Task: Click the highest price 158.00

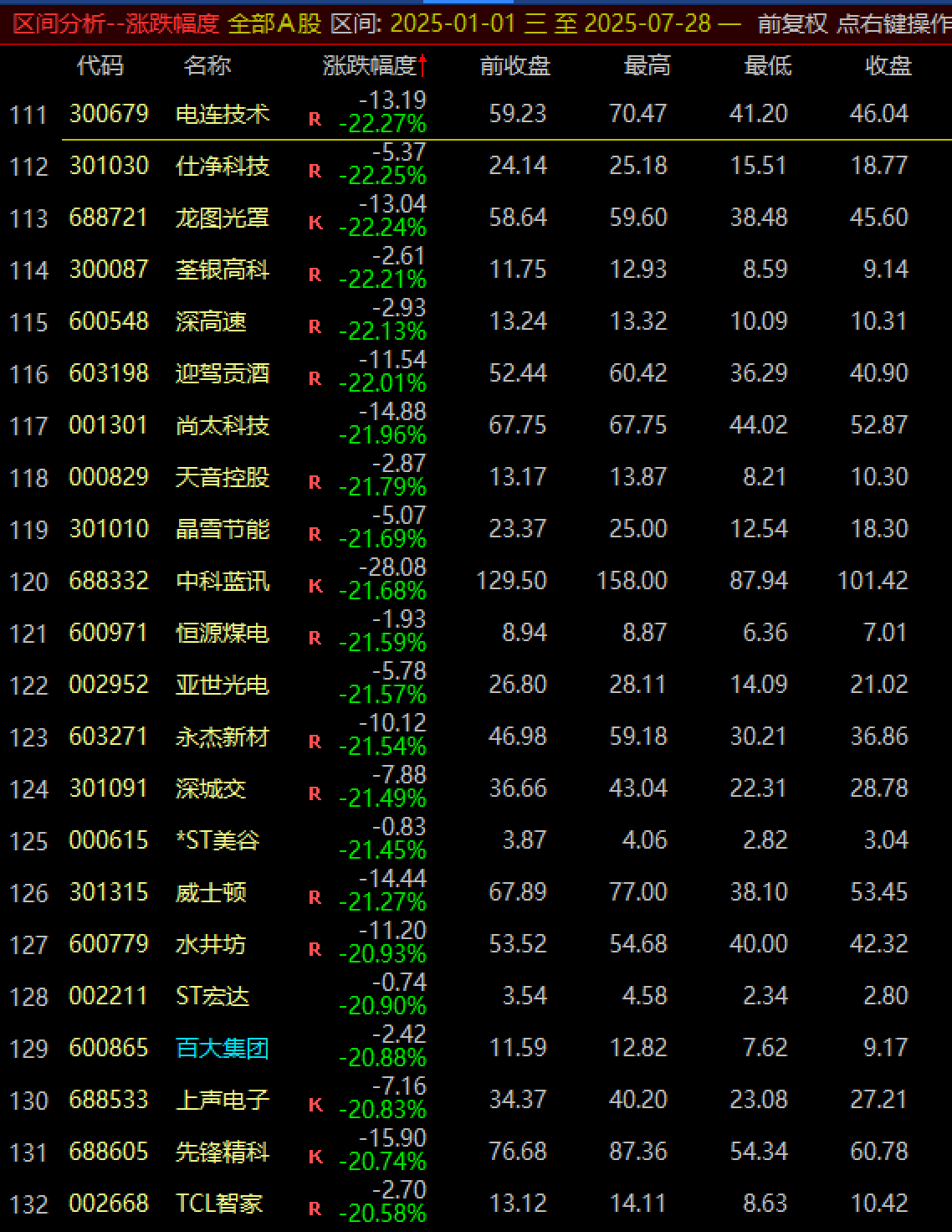Action: [x=632, y=580]
